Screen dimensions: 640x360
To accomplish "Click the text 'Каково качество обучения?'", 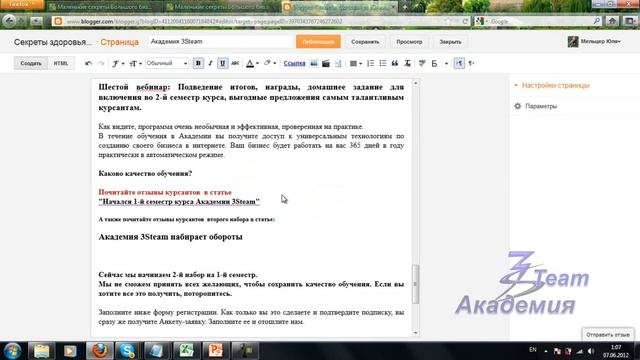I will [x=145, y=173].
